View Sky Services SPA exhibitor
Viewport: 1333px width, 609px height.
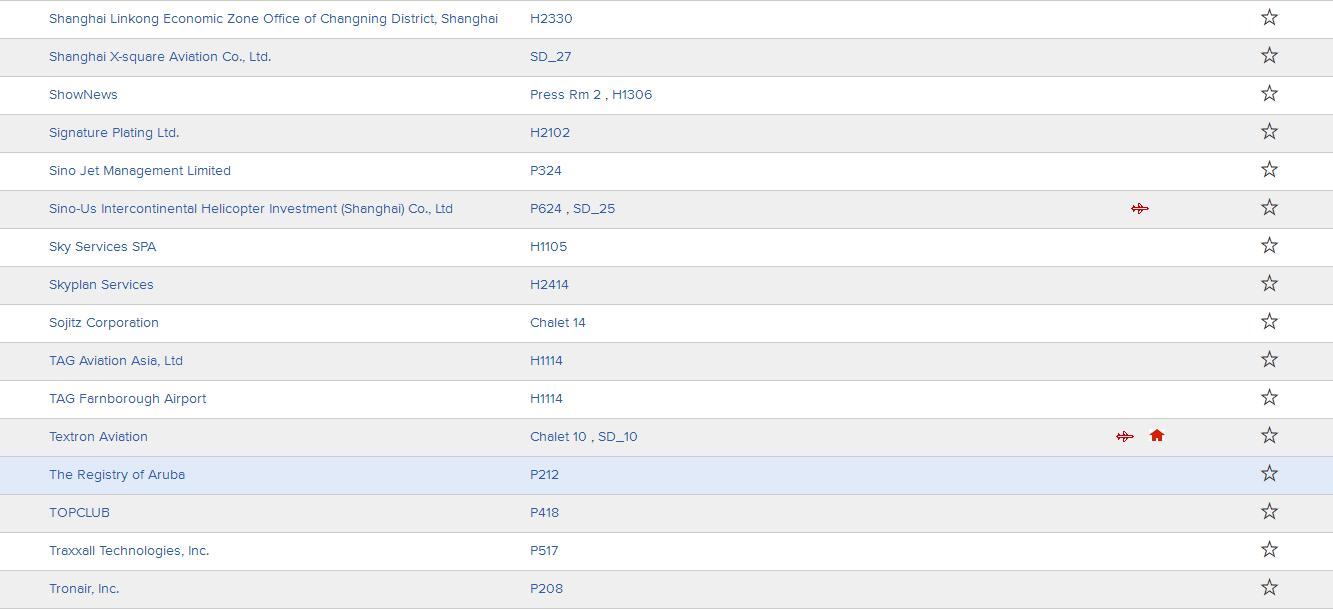pyautogui.click(x=103, y=246)
